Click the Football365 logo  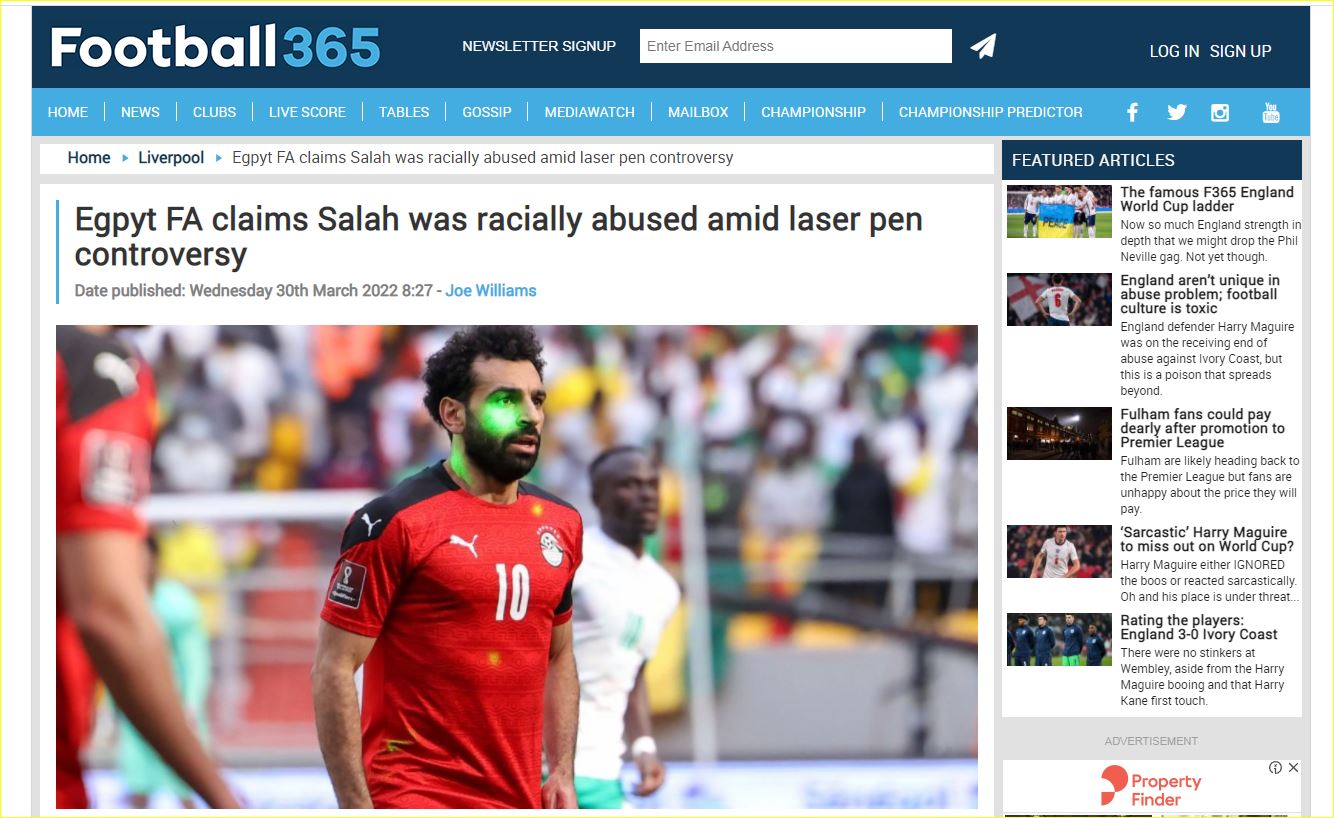pyautogui.click(x=215, y=46)
